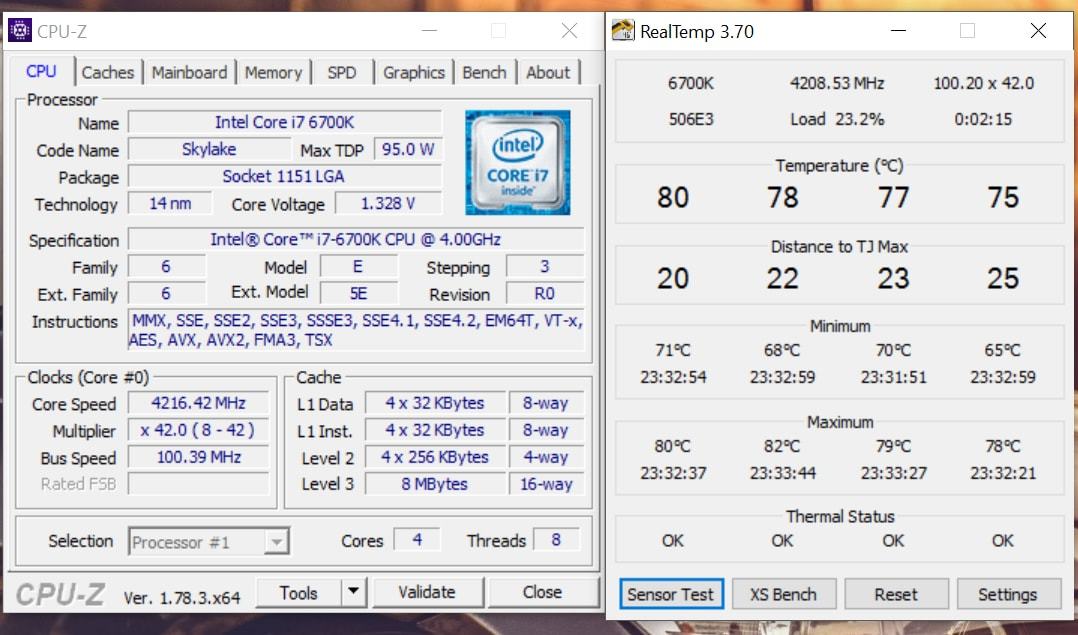
Task: Click the Package value 'Socket 1151 LGA'
Action: coord(285,177)
